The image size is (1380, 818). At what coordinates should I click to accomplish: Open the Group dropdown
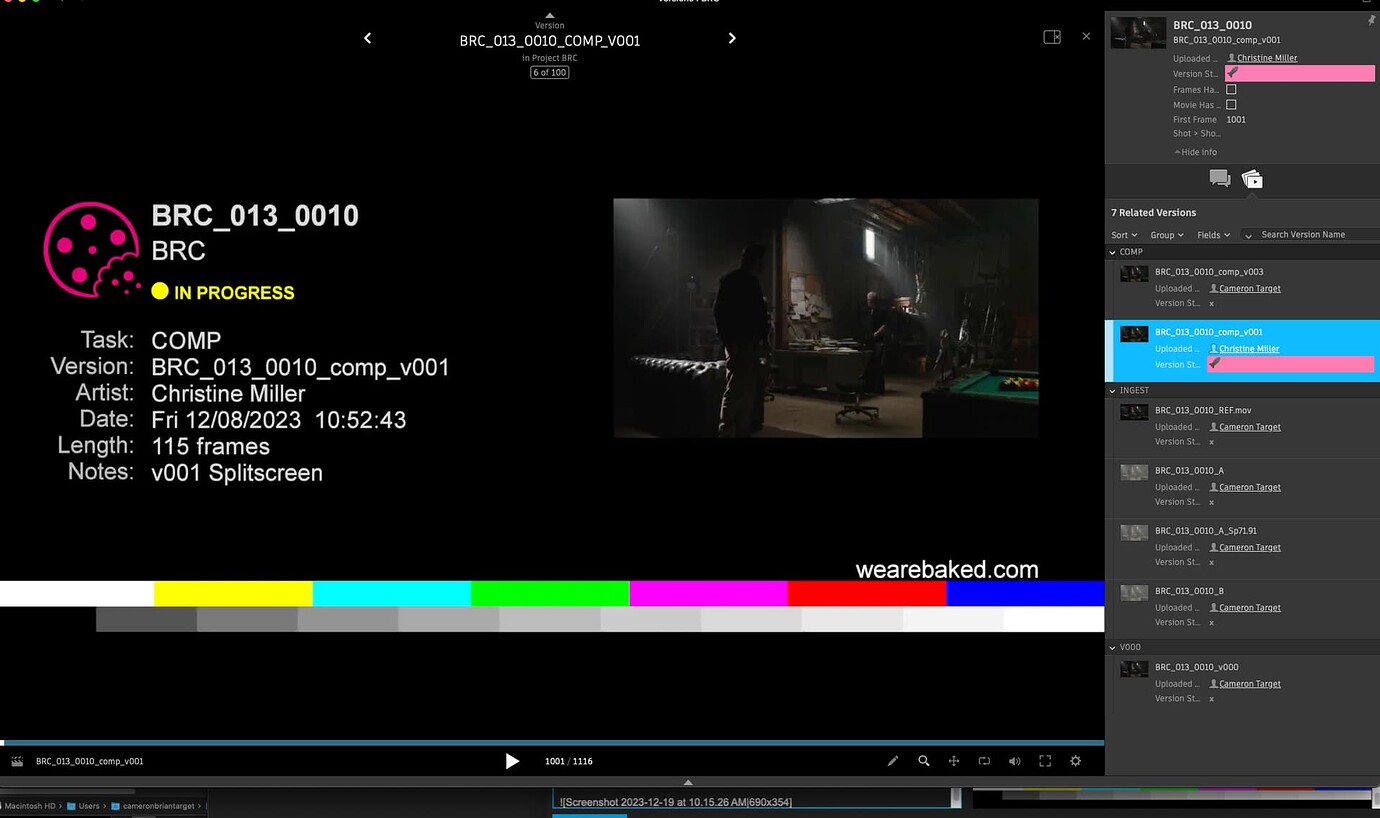[1166, 235]
